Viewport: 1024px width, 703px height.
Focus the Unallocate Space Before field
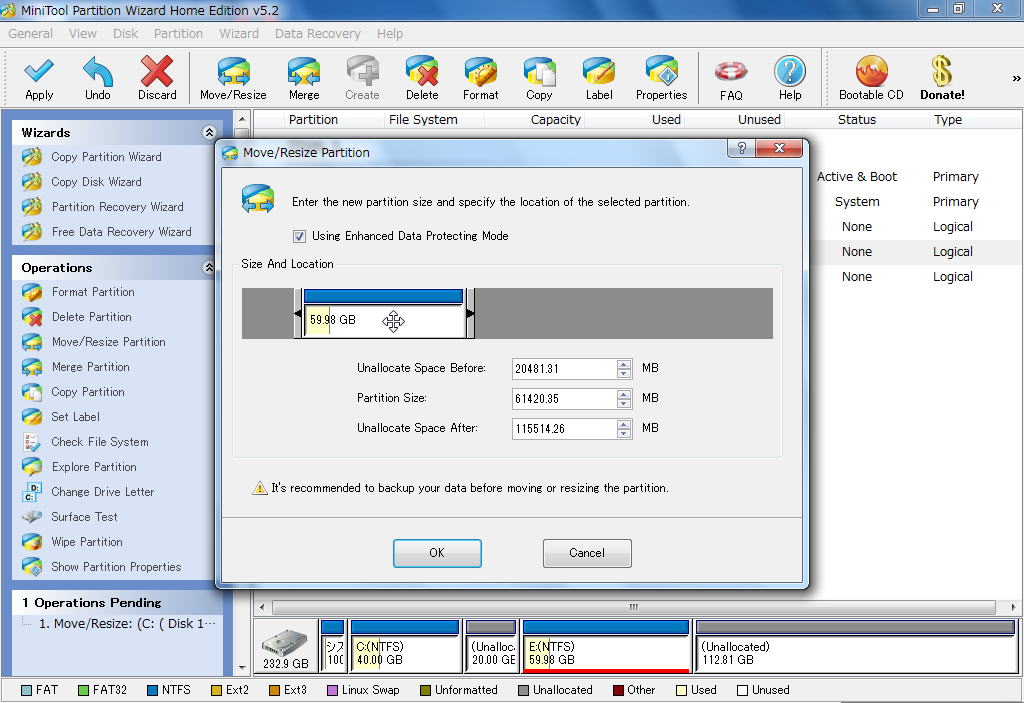[564, 368]
